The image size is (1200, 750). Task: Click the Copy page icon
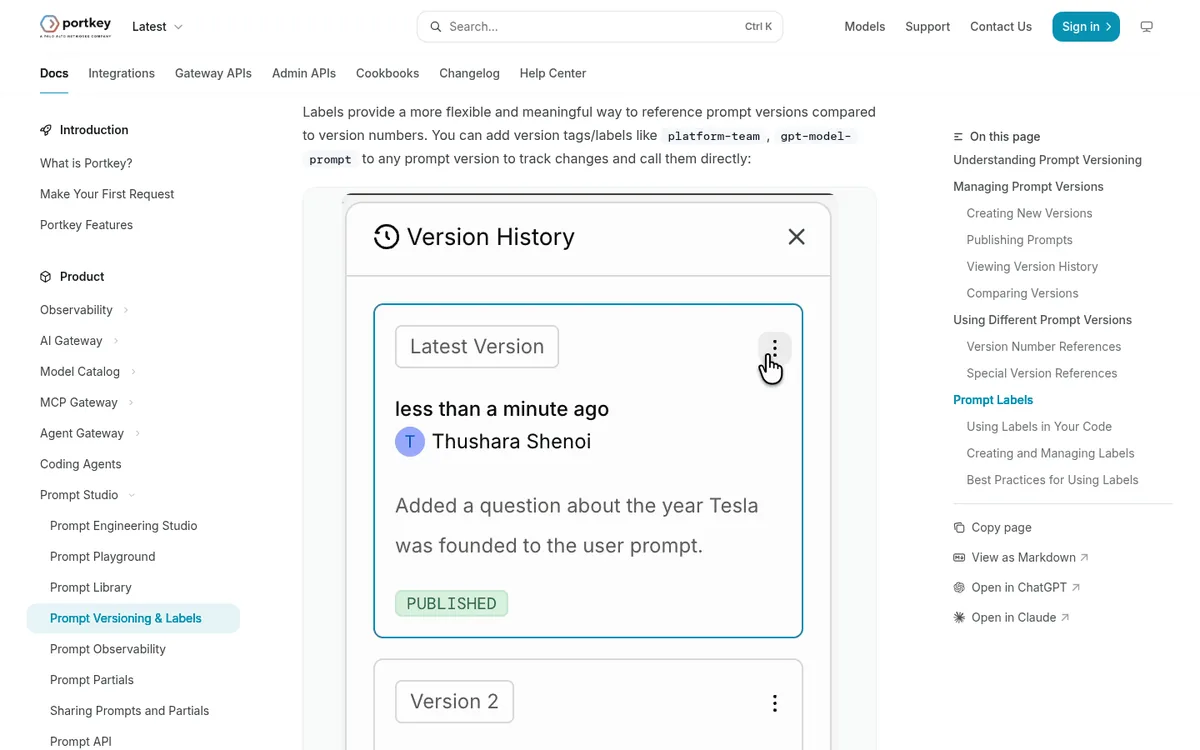959,528
